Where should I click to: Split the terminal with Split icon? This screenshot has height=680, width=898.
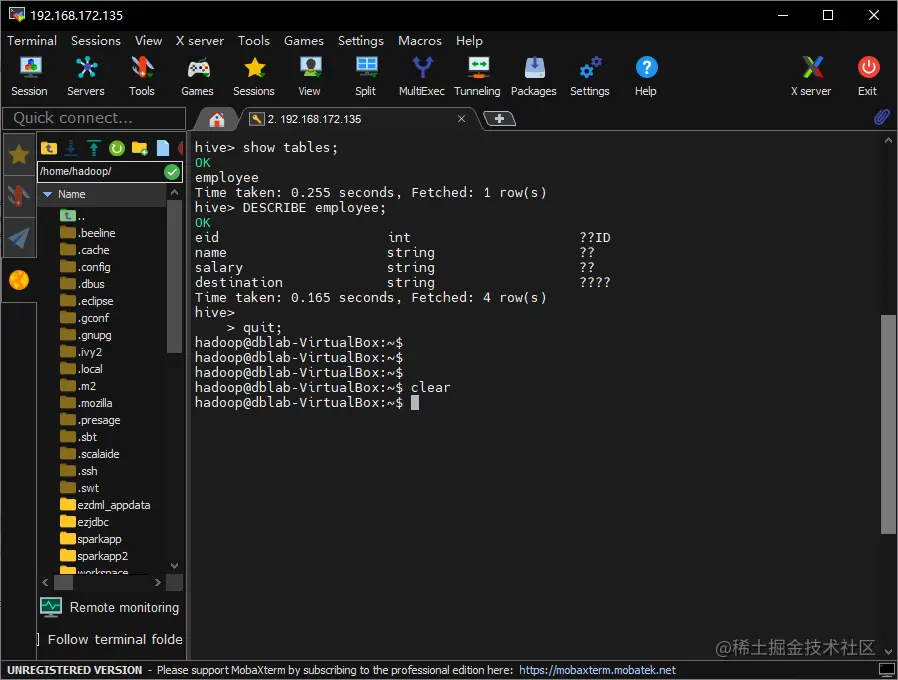click(365, 76)
